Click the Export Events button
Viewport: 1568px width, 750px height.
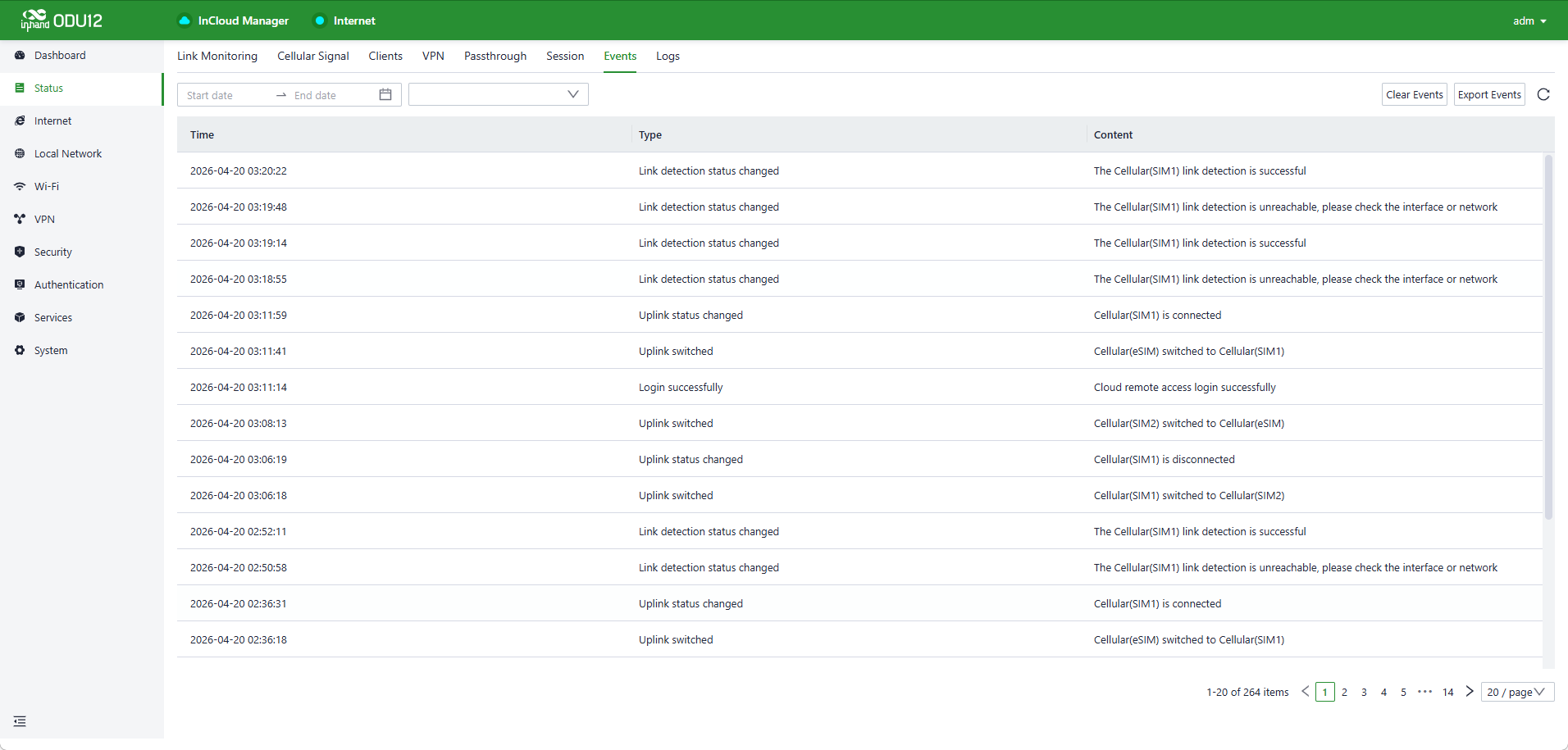(1488, 95)
